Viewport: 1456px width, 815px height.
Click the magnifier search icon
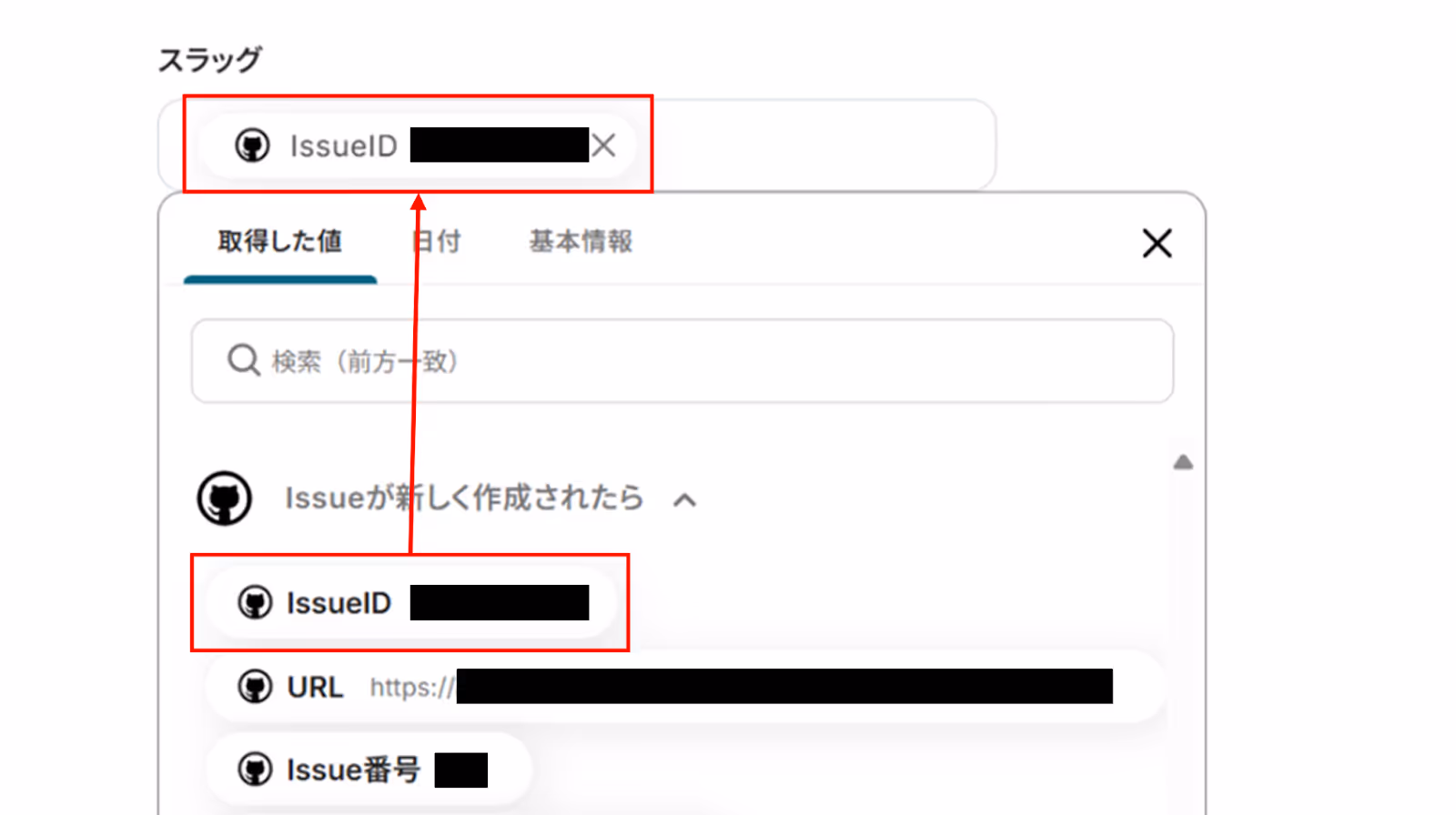coord(244,360)
